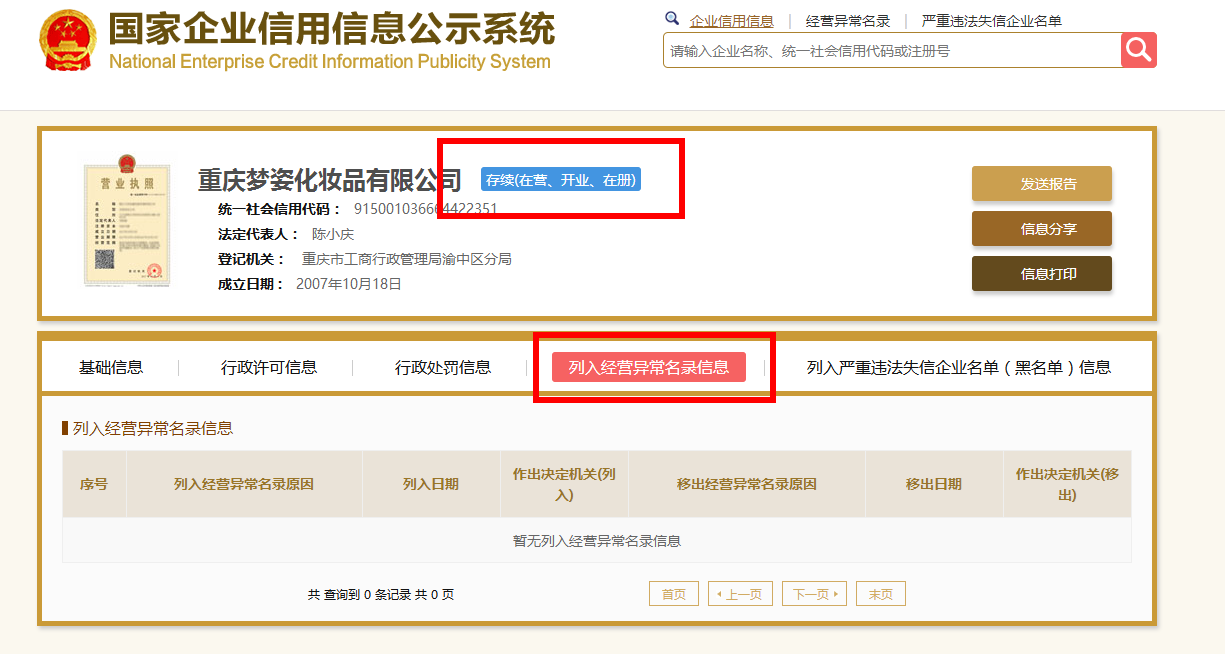
Task: Jump to 末页 last page
Action: tap(880, 592)
